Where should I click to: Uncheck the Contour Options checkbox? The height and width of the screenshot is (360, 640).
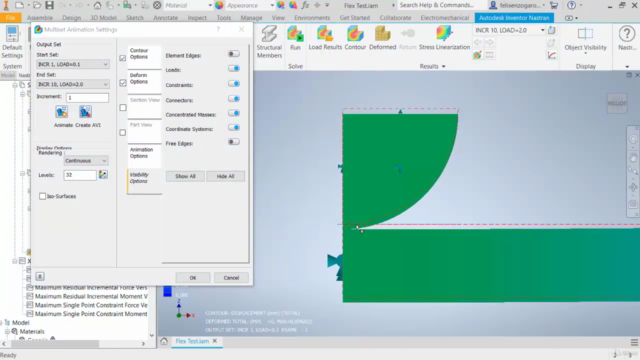click(x=122, y=58)
